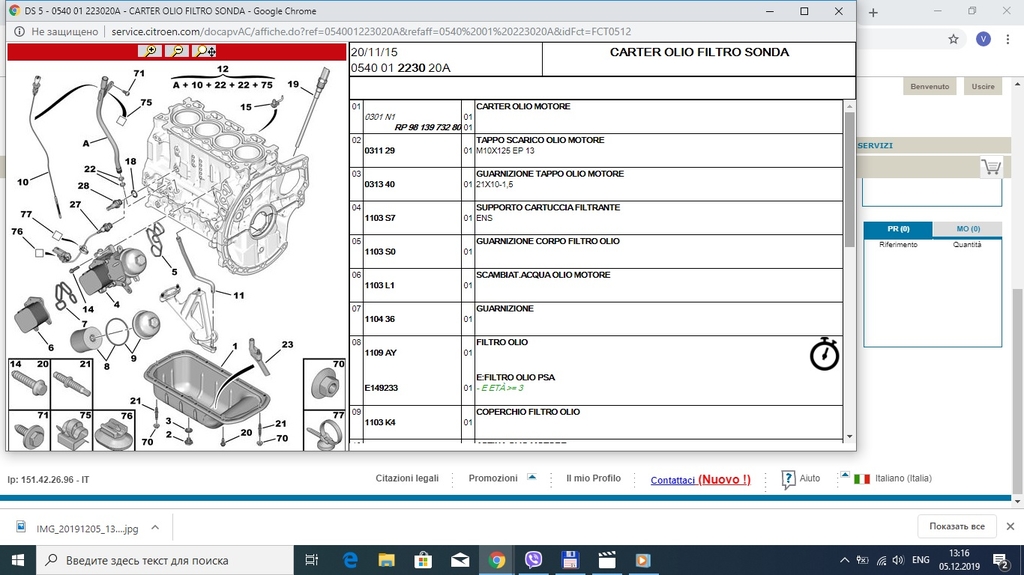This screenshot has width=1024, height=575.
Task: View the not-secure site info icon
Action: [19, 31]
